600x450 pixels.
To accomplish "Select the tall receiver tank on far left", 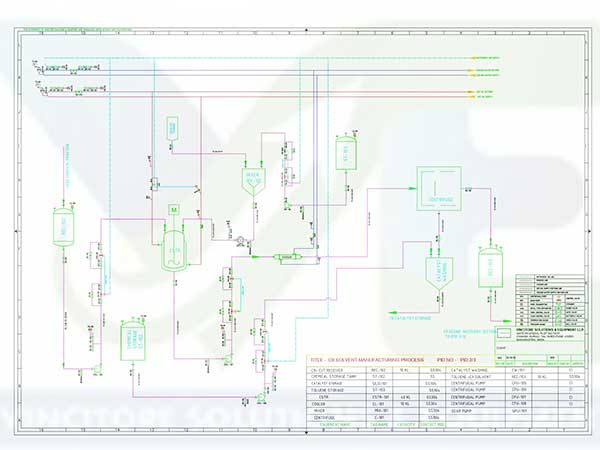I will point(64,227).
